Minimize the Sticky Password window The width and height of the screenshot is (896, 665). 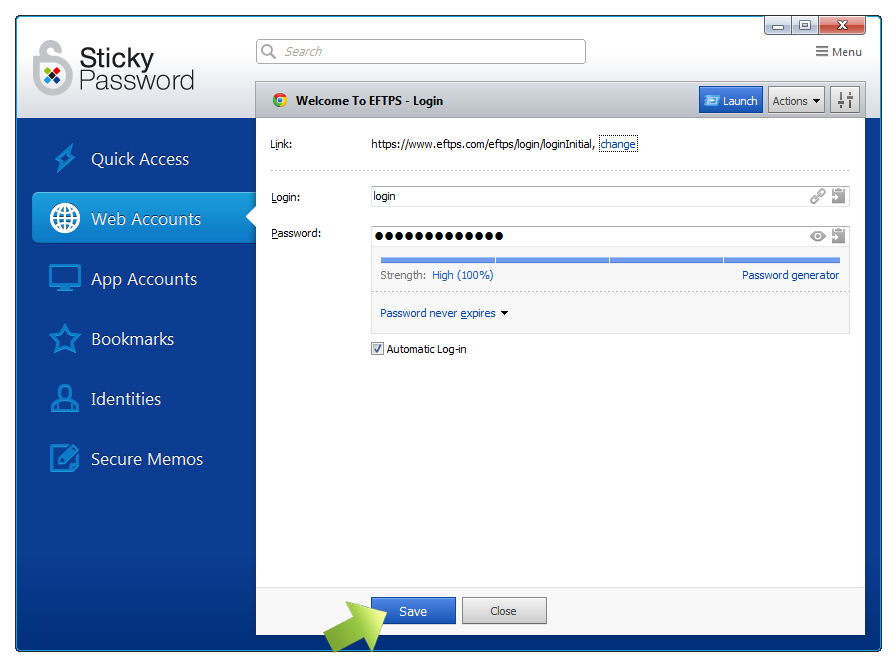coord(778,26)
